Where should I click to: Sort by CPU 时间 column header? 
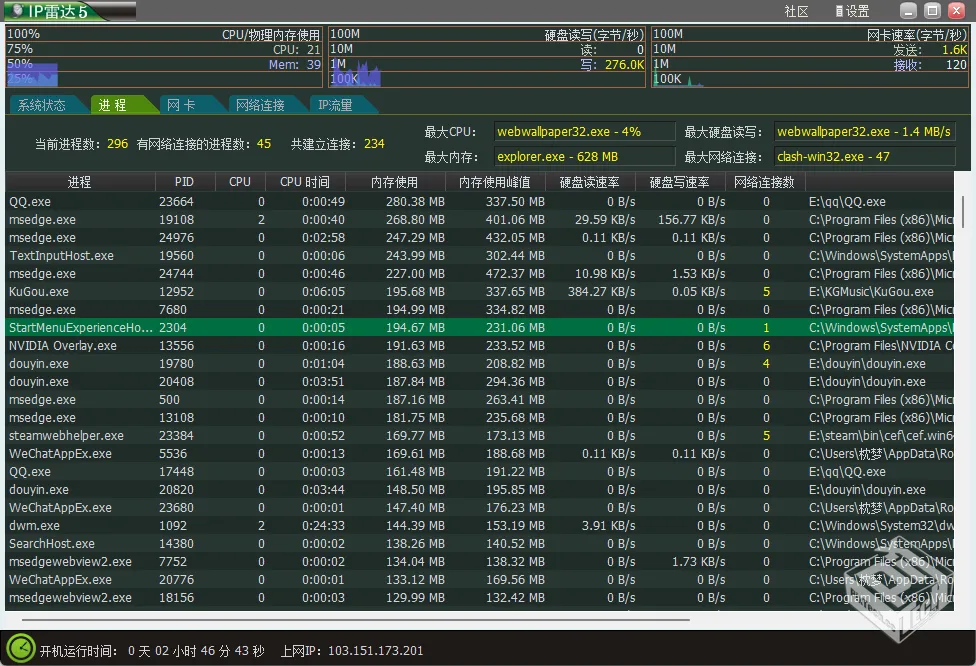305,182
